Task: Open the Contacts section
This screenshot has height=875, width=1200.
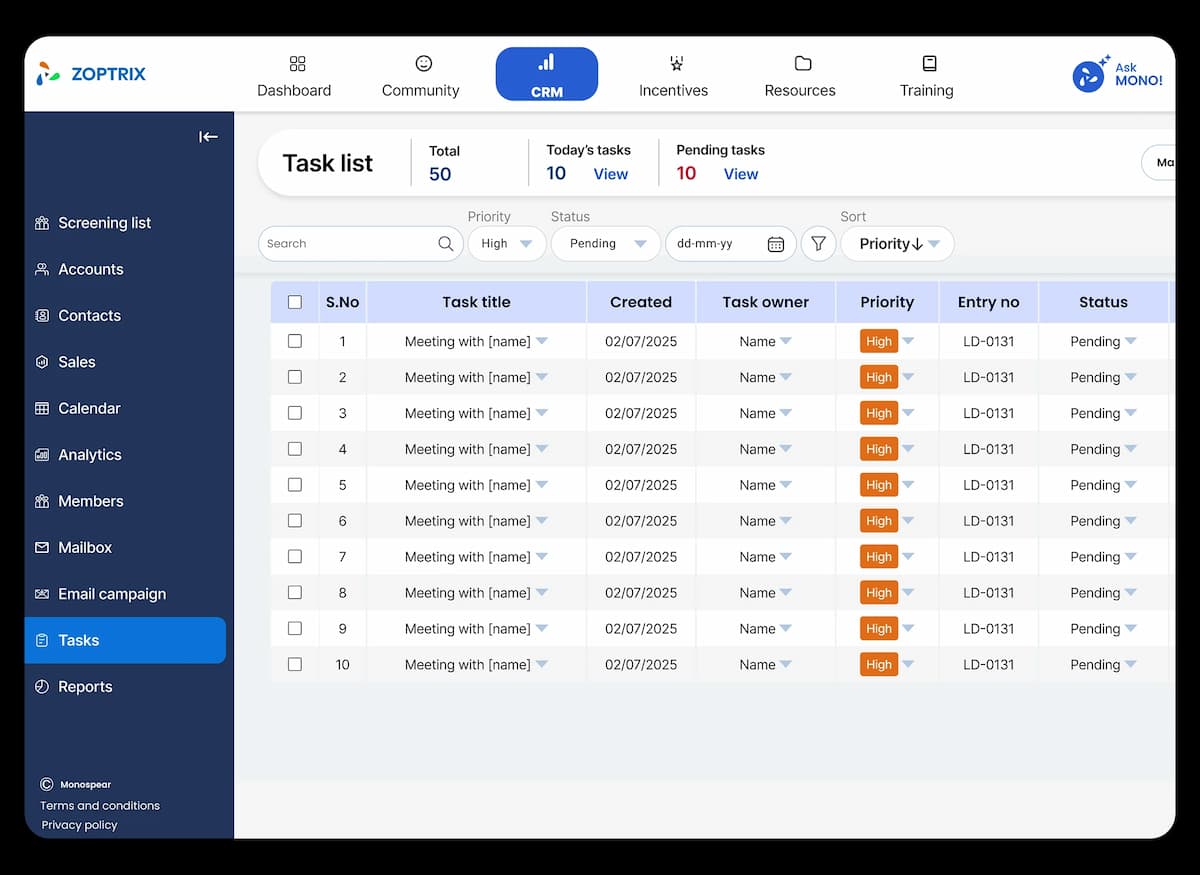Action: coord(89,315)
